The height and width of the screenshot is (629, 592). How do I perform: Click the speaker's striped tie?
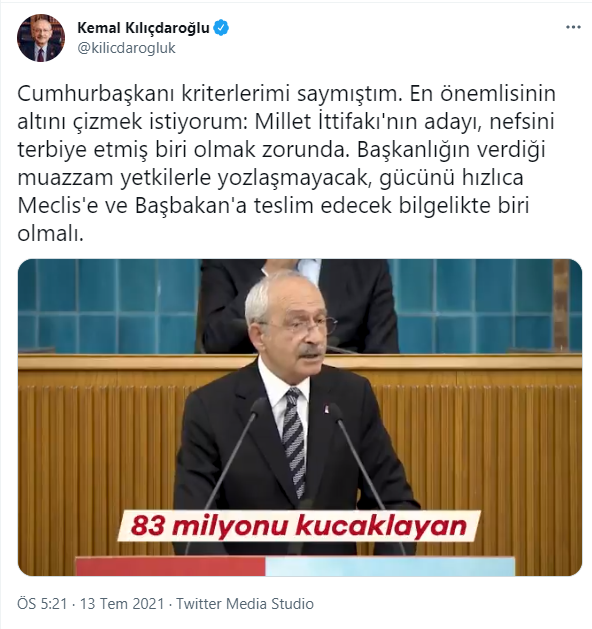[295, 441]
